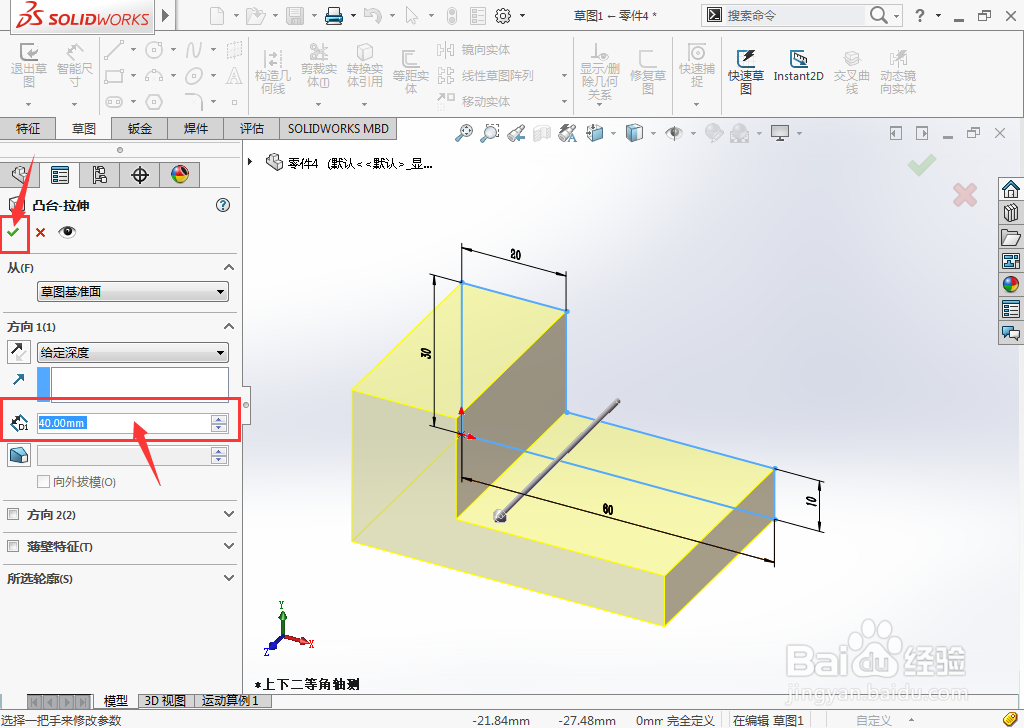Collapse the Direction 1 (方向 1) section

[x=229, y=326]
